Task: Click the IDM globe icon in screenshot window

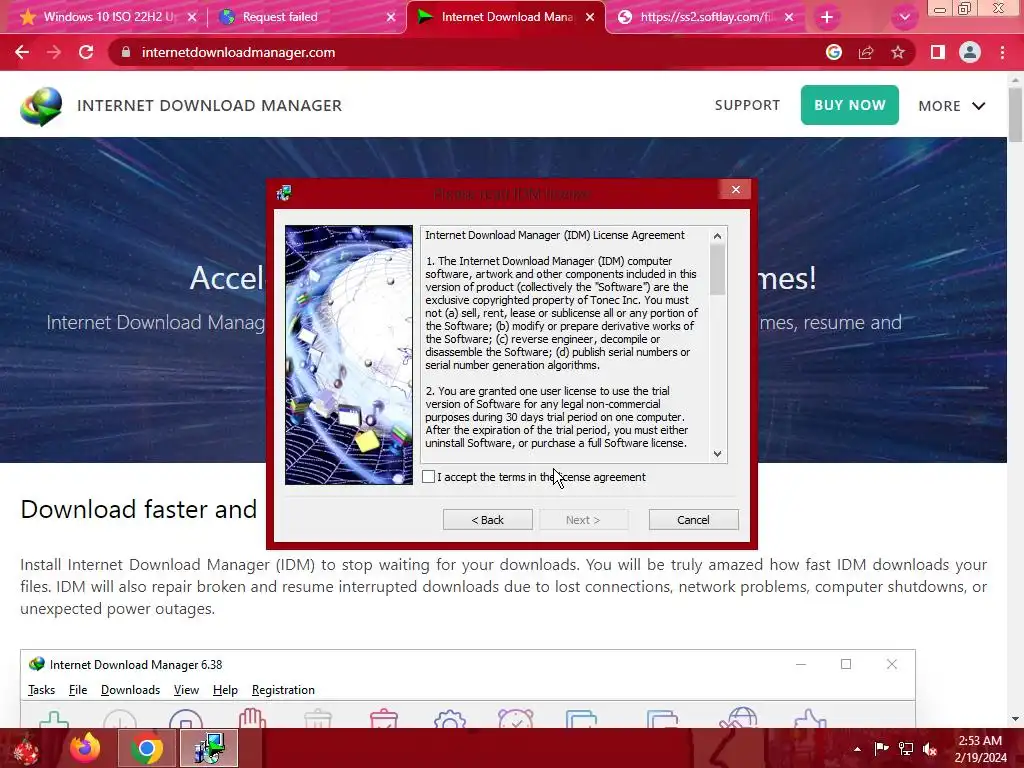Action: click(37, 664)
